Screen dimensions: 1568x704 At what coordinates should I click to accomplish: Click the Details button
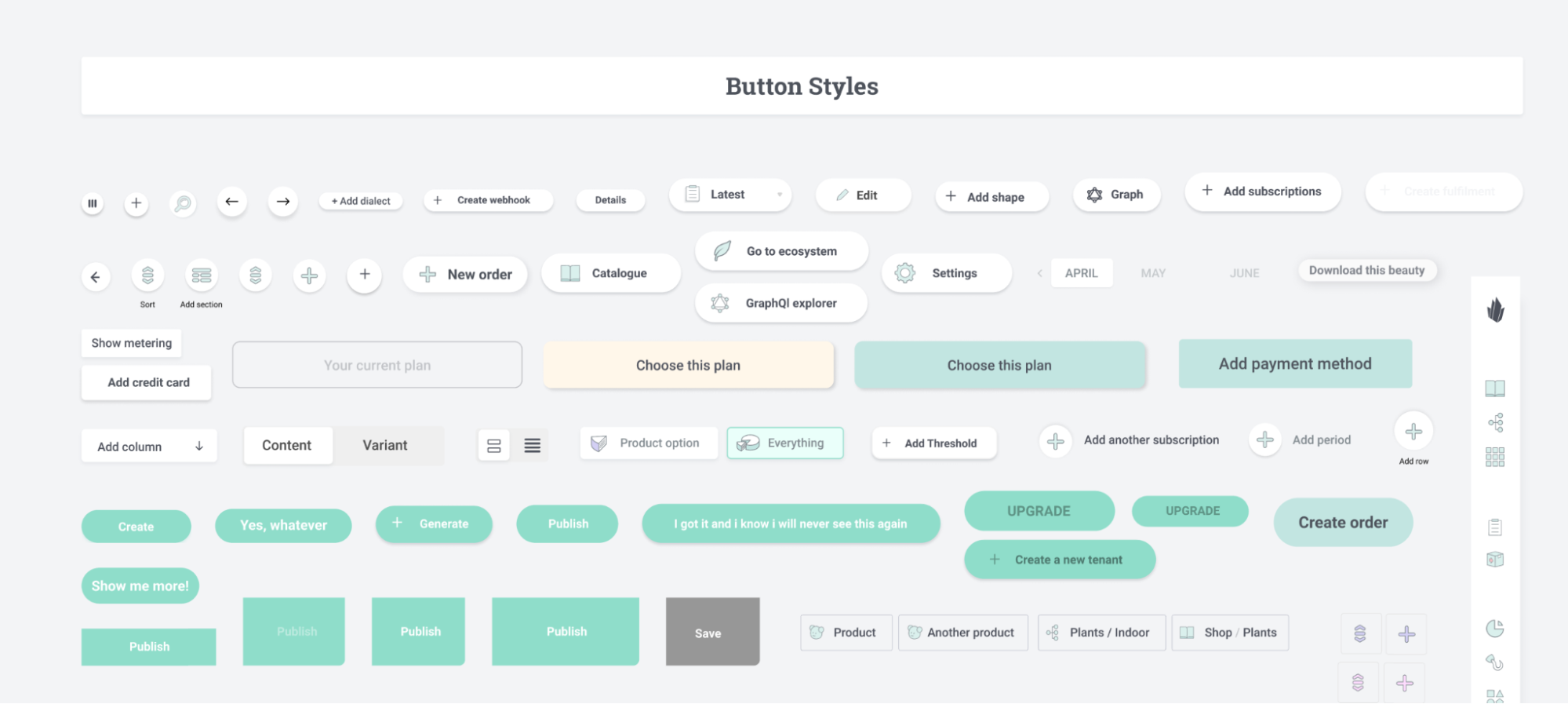[610, 200]
